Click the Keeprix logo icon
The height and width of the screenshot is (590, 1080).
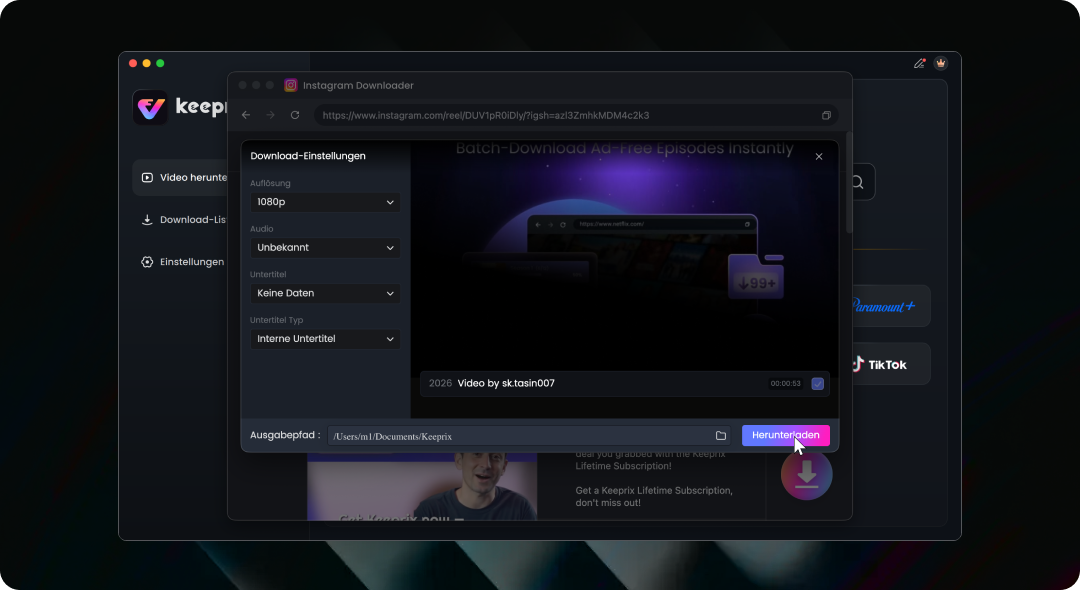[x=150, y=107]
